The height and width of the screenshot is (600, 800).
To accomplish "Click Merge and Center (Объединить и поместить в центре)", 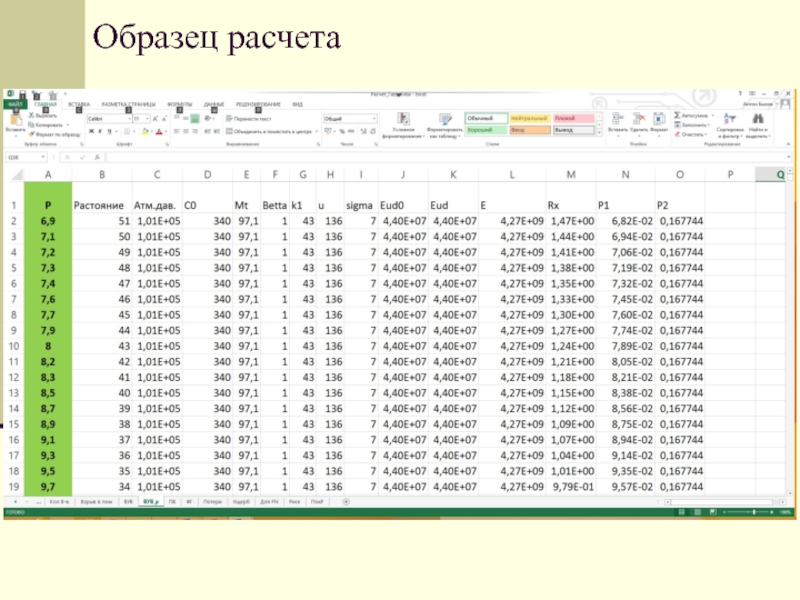I will (269, 132).
